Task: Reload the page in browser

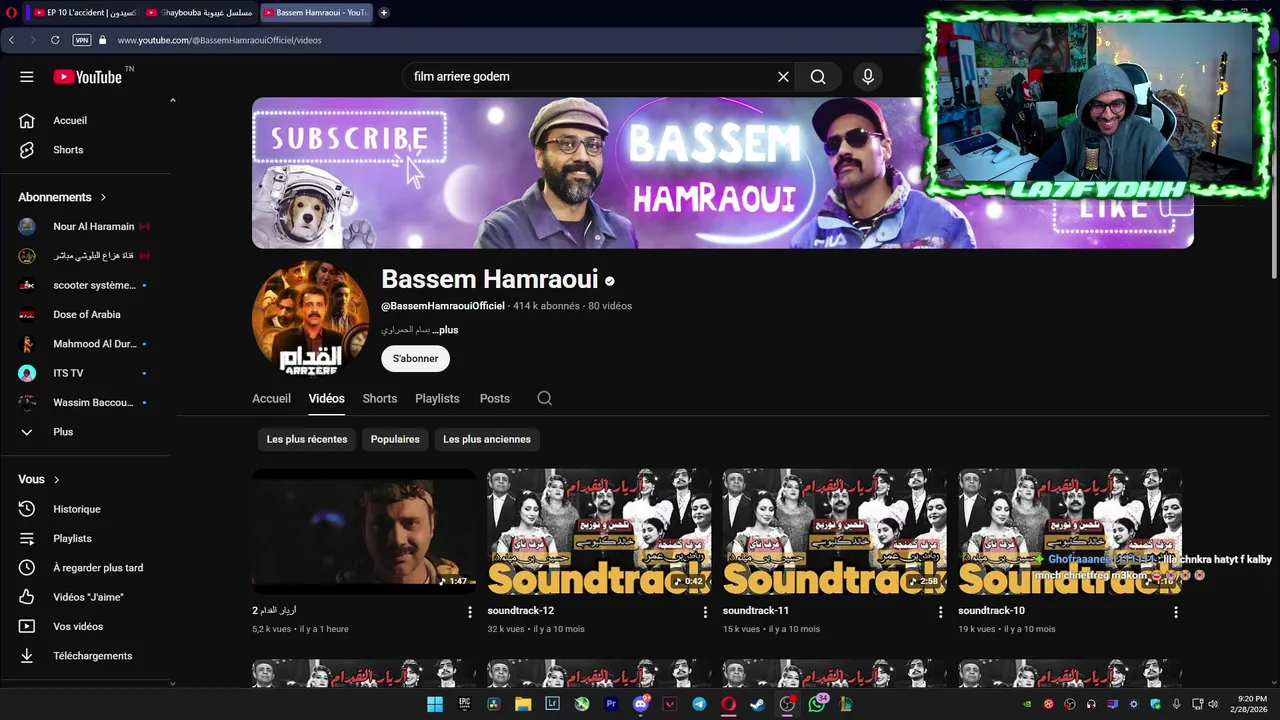Action: click(x=55, y=40)
